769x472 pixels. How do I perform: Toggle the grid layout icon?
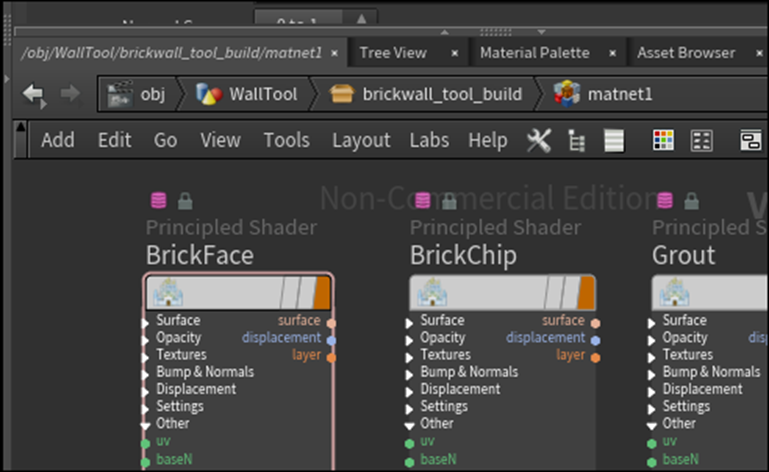click(x=701, y=141)
